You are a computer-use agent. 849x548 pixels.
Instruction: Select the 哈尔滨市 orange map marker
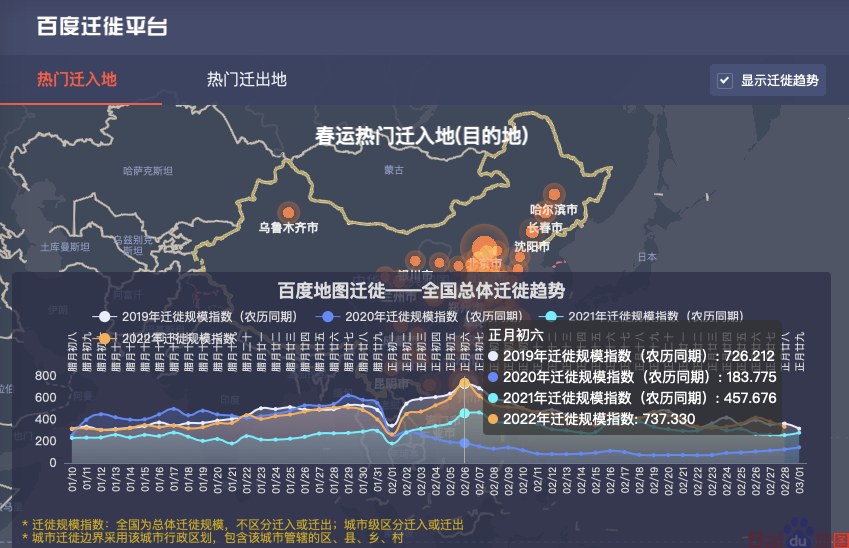coord(554,194)
